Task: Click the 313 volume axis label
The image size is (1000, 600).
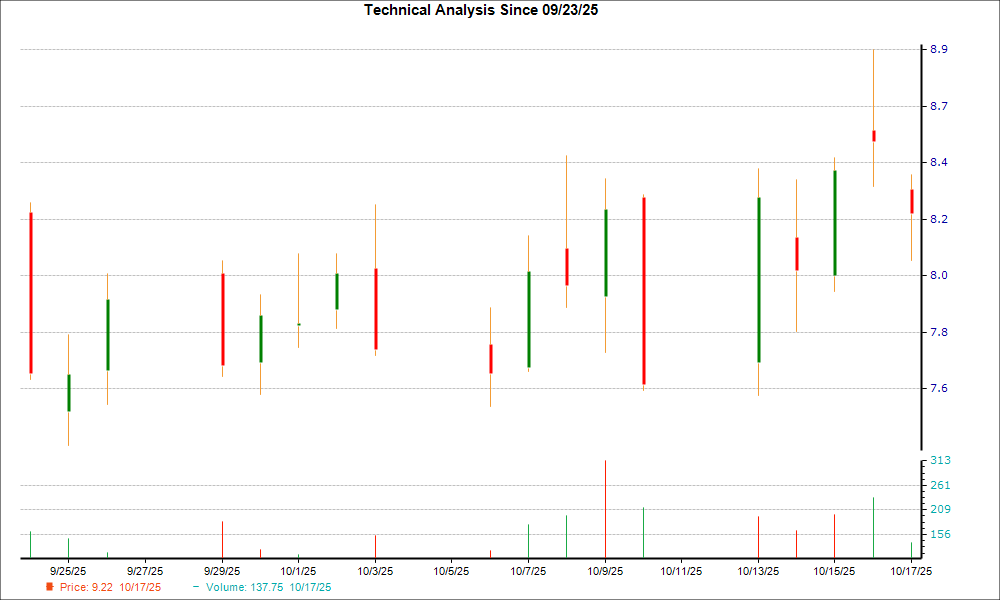Action: 939,460
